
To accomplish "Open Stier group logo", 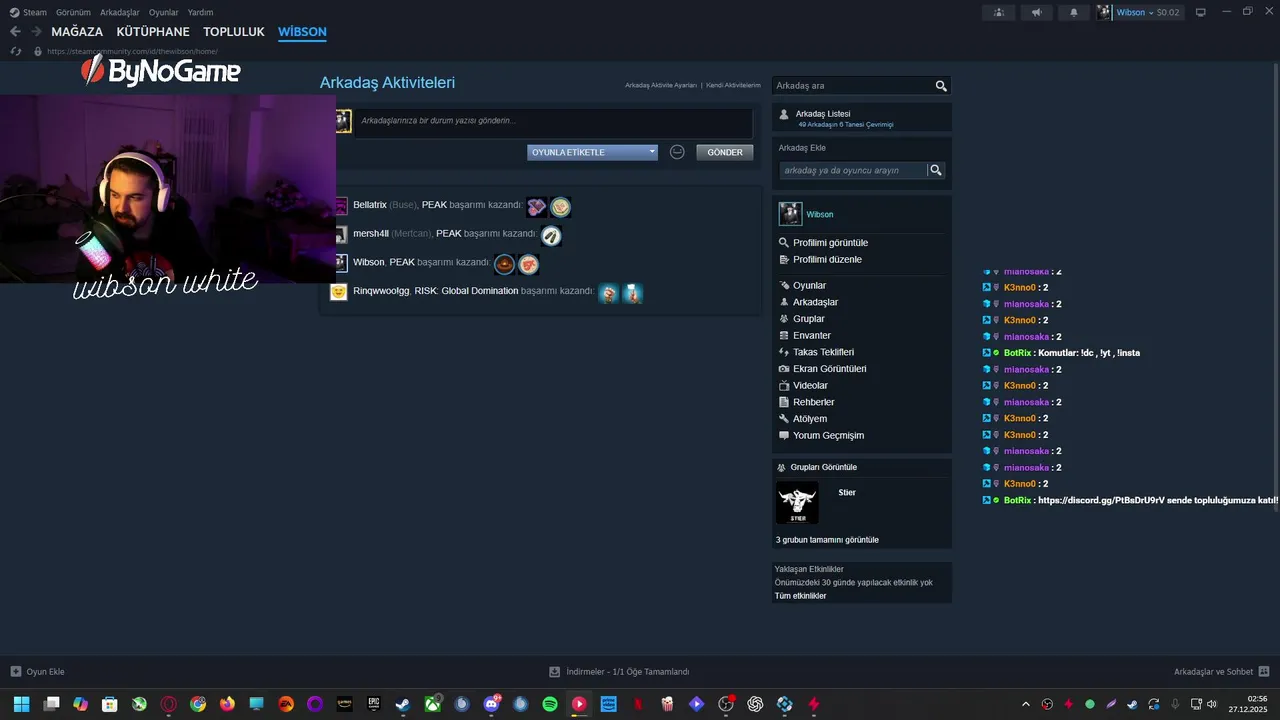I will click(x=797, y=502).
